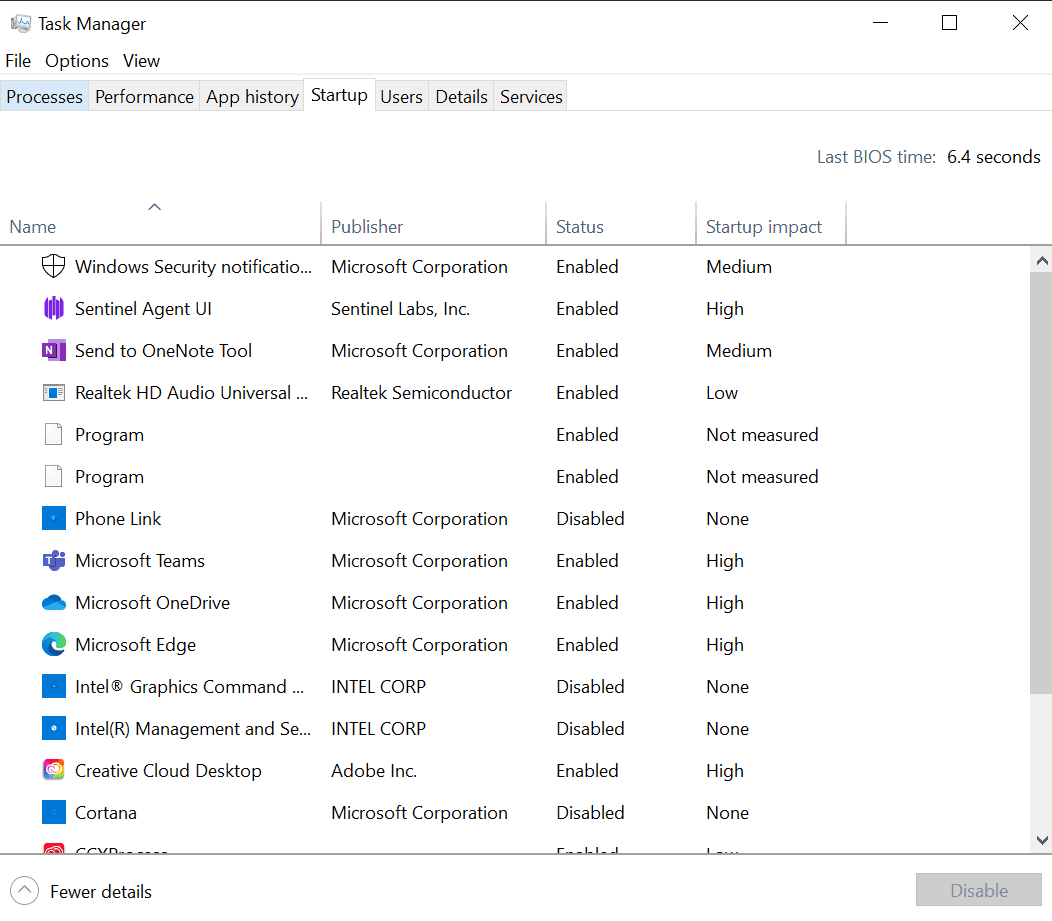Close the Task Manager window
This screenshot has height=921, width=1052.
[1020, 23]
